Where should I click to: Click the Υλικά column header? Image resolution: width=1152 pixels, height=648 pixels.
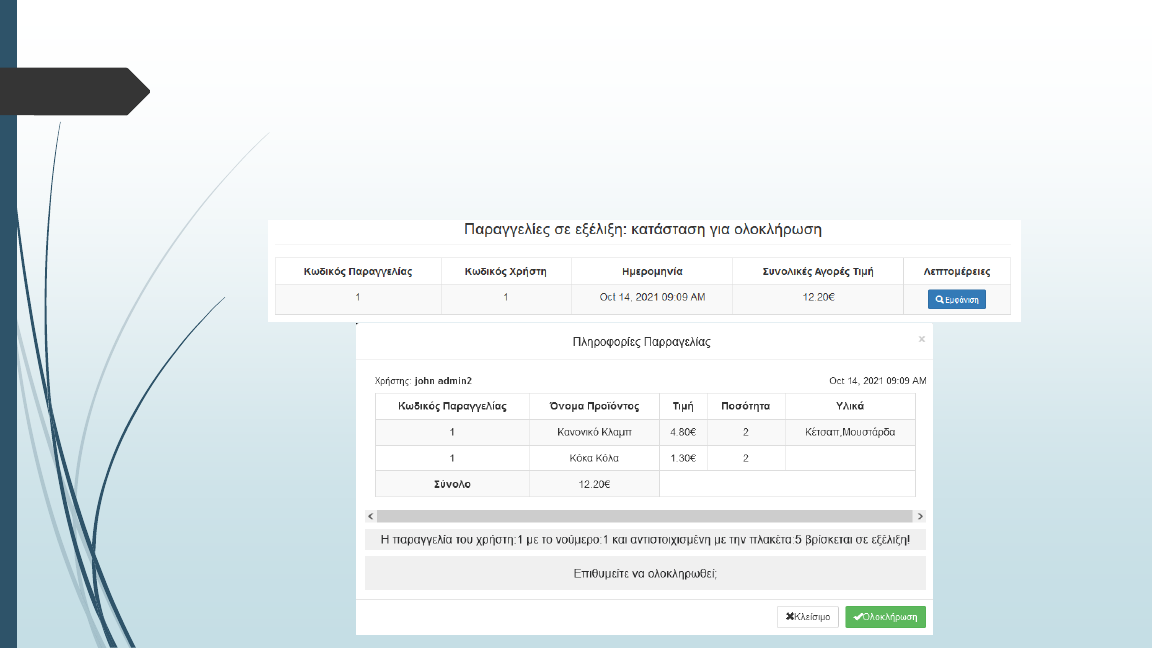850,406
